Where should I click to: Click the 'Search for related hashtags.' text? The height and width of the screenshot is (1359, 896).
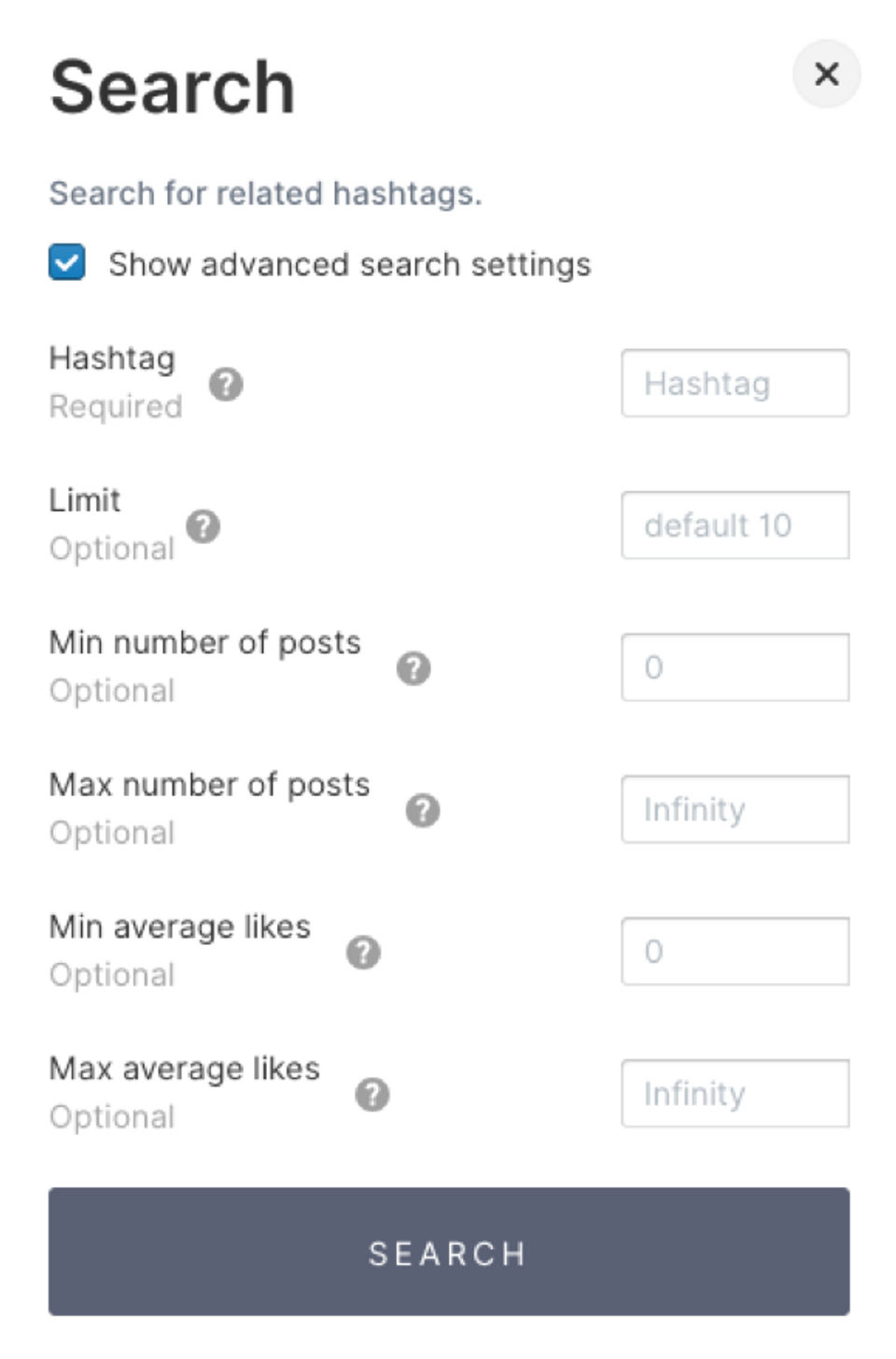[x=265, y=193]
